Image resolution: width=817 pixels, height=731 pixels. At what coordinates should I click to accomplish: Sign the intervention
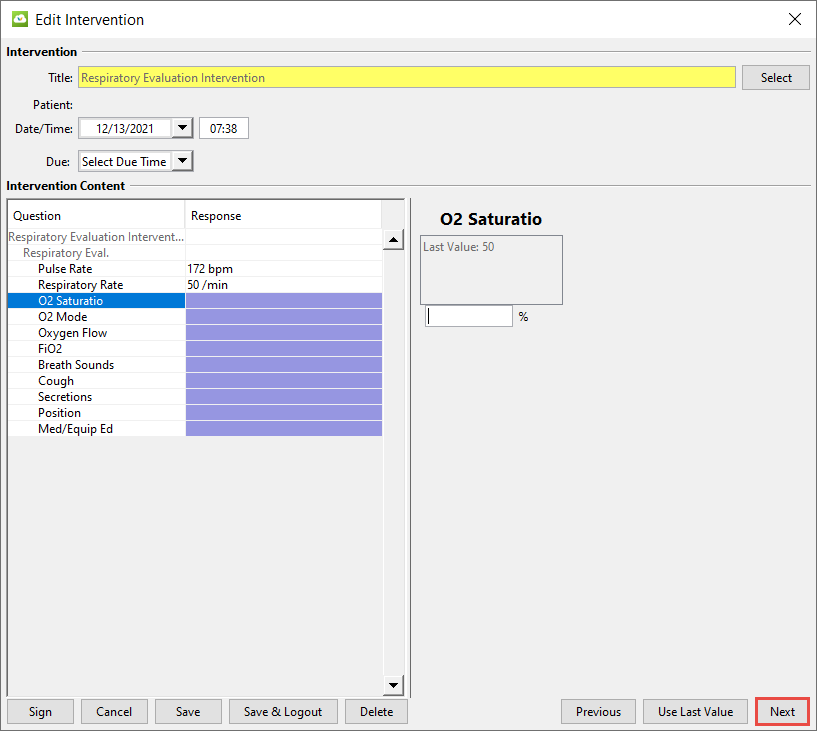(x=40, y=712)
